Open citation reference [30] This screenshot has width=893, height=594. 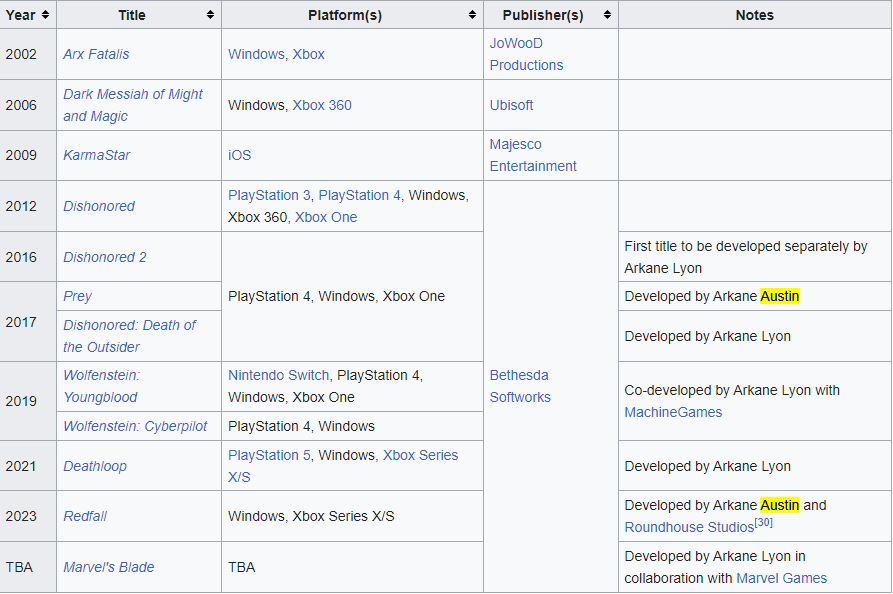click(764, 522)
